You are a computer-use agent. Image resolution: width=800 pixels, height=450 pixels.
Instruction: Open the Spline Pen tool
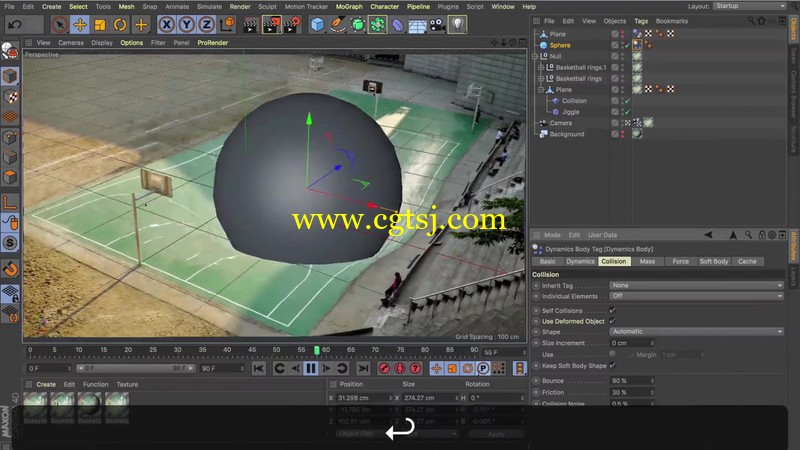pos(338,24)
